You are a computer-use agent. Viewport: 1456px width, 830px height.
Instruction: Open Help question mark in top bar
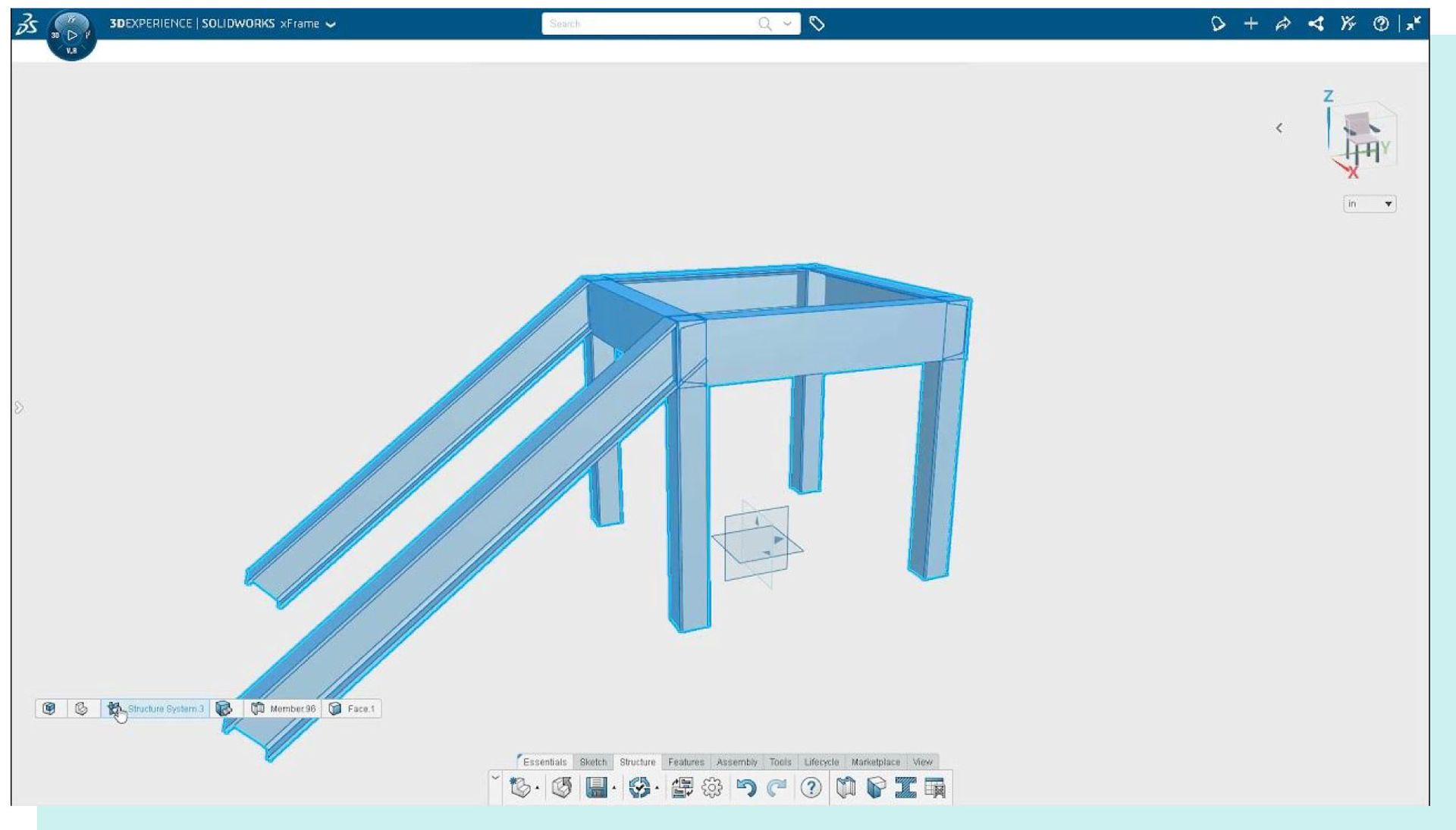(x=1380, y=24)
